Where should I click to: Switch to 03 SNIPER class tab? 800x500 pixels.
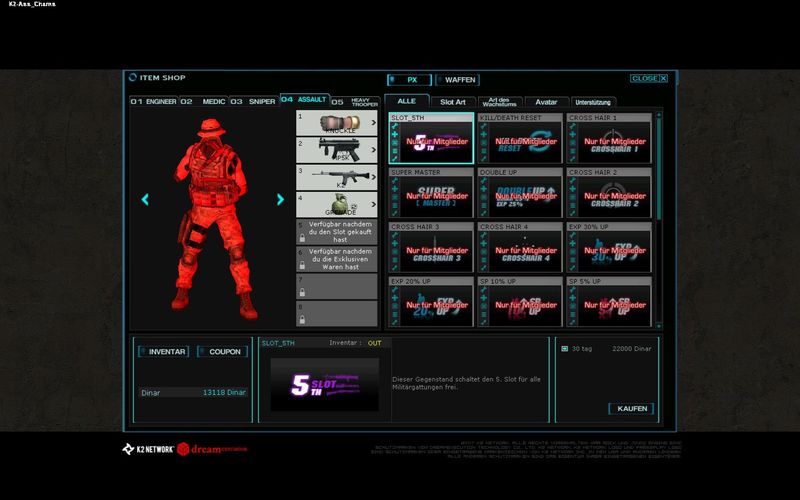coord(253,102)
